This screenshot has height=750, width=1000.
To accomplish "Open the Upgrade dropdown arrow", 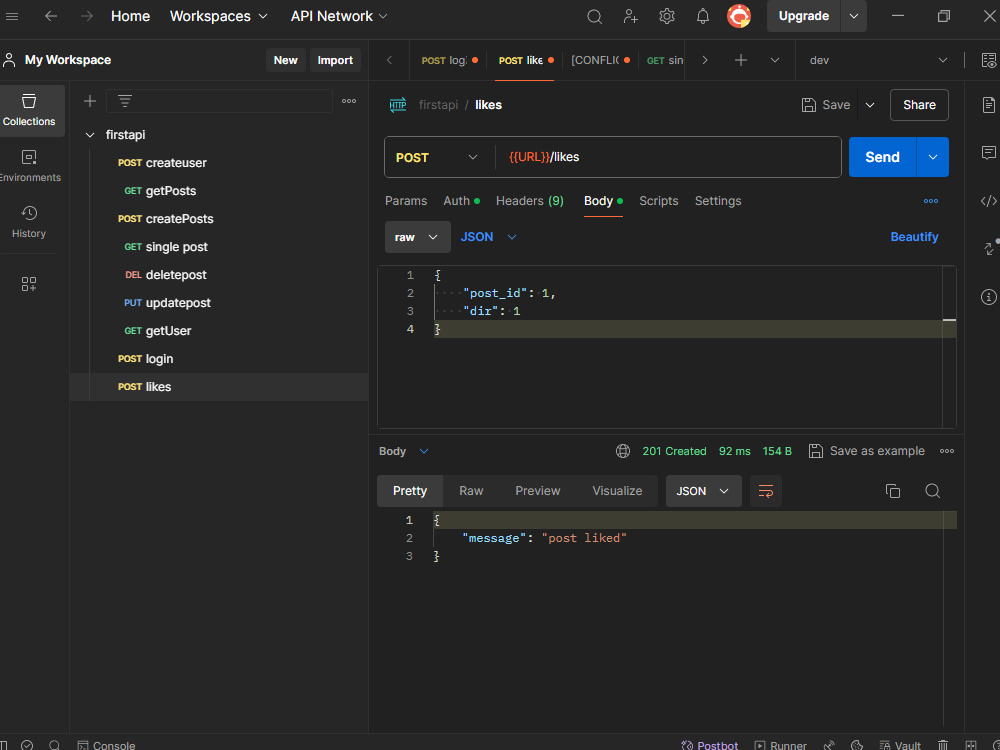I will (x=854, y=17).
